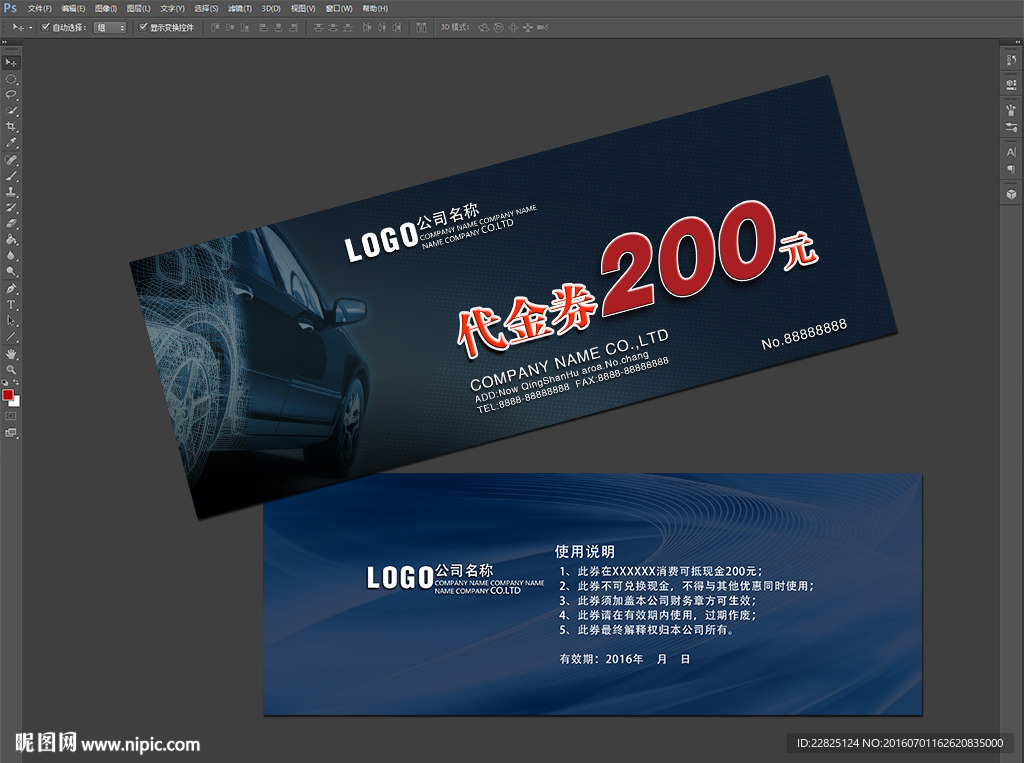The height and width of the screenshot is (763, 1024).
Task: Swap foreground and background colors
Action: [x=16, y=383]
